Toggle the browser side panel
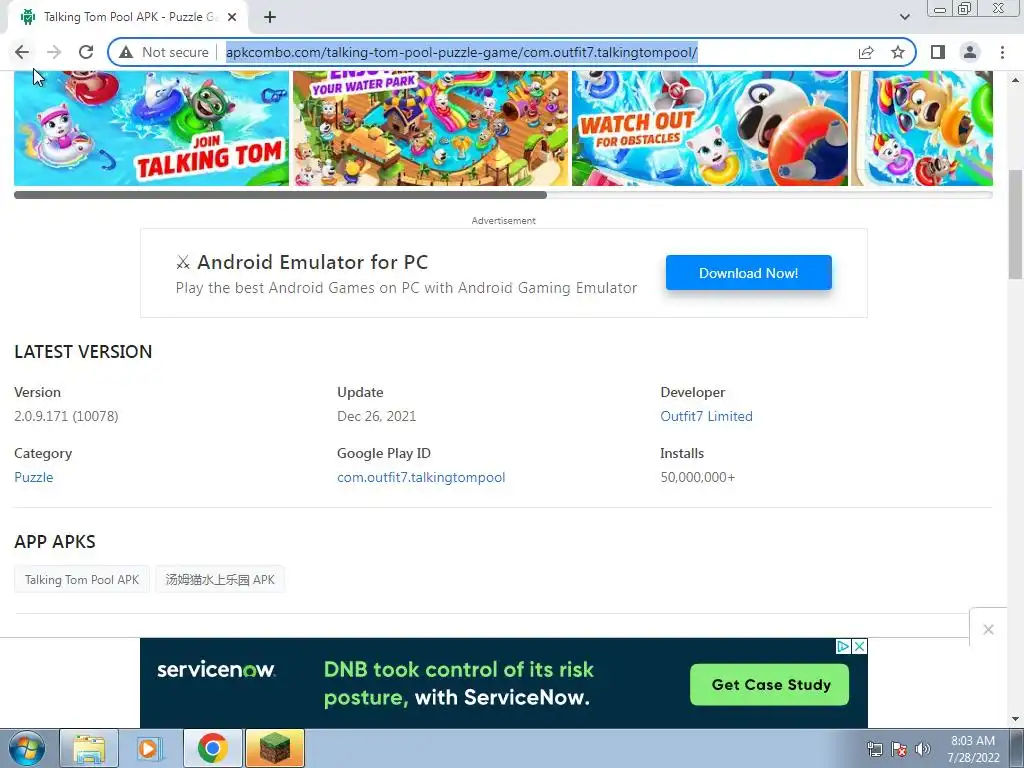The width and height of the screenshot is (1024, 768). click(938, 52)
